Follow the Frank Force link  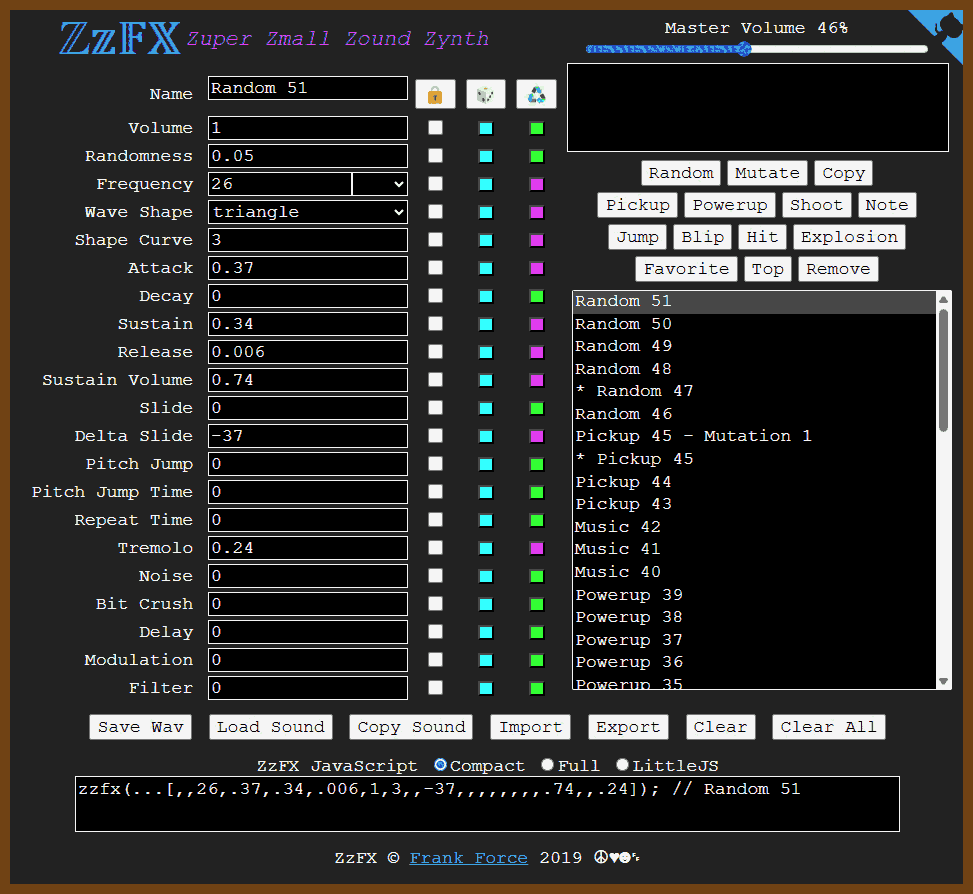[469, 858]
